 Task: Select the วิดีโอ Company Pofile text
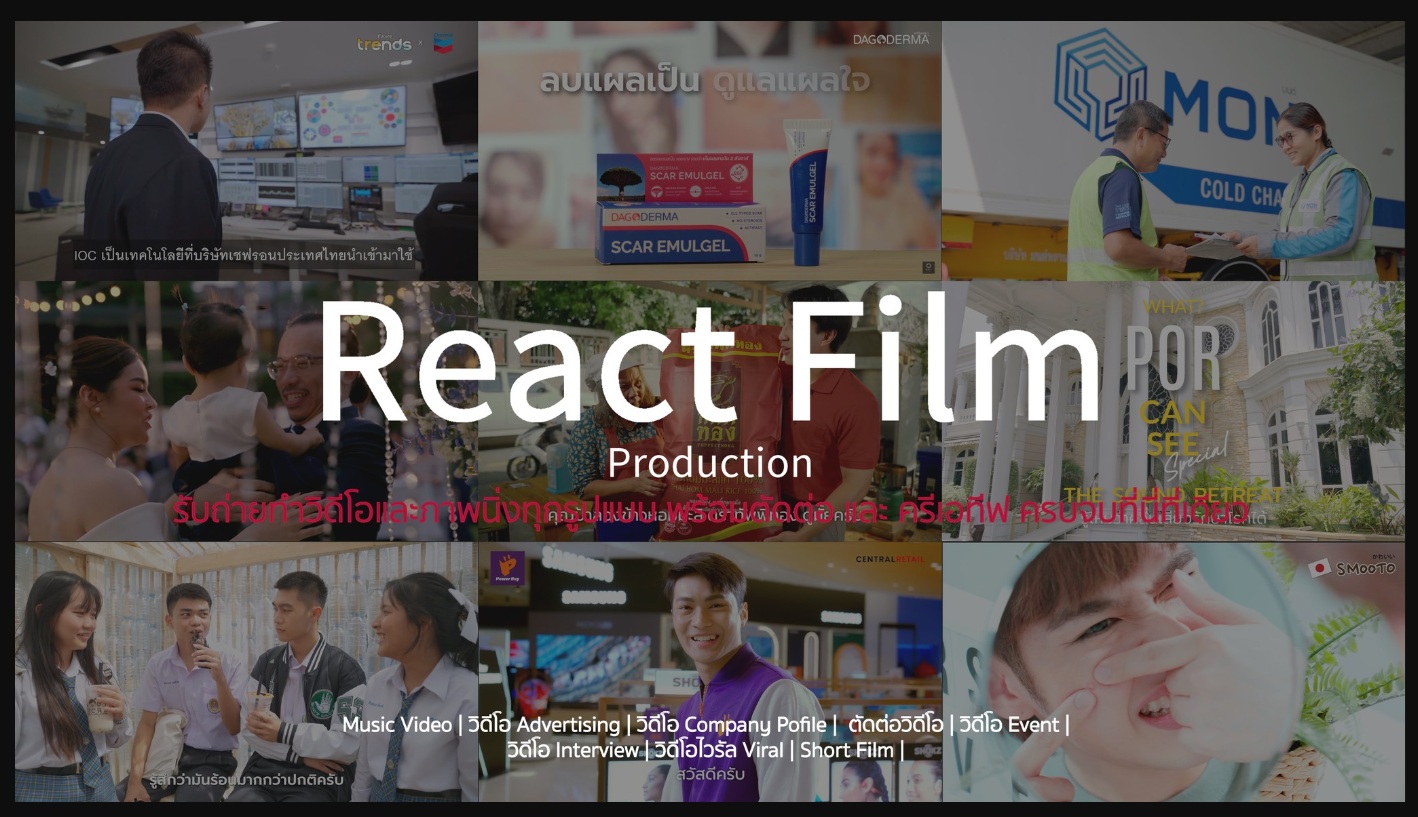click(731, 725)
